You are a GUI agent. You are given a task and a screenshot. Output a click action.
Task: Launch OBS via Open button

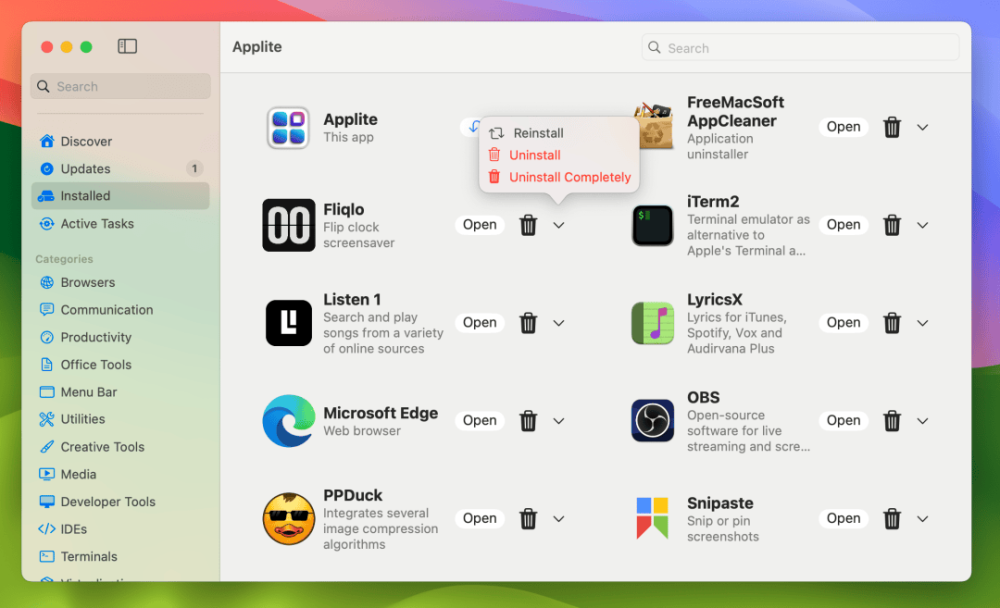(x=843, y=420)
